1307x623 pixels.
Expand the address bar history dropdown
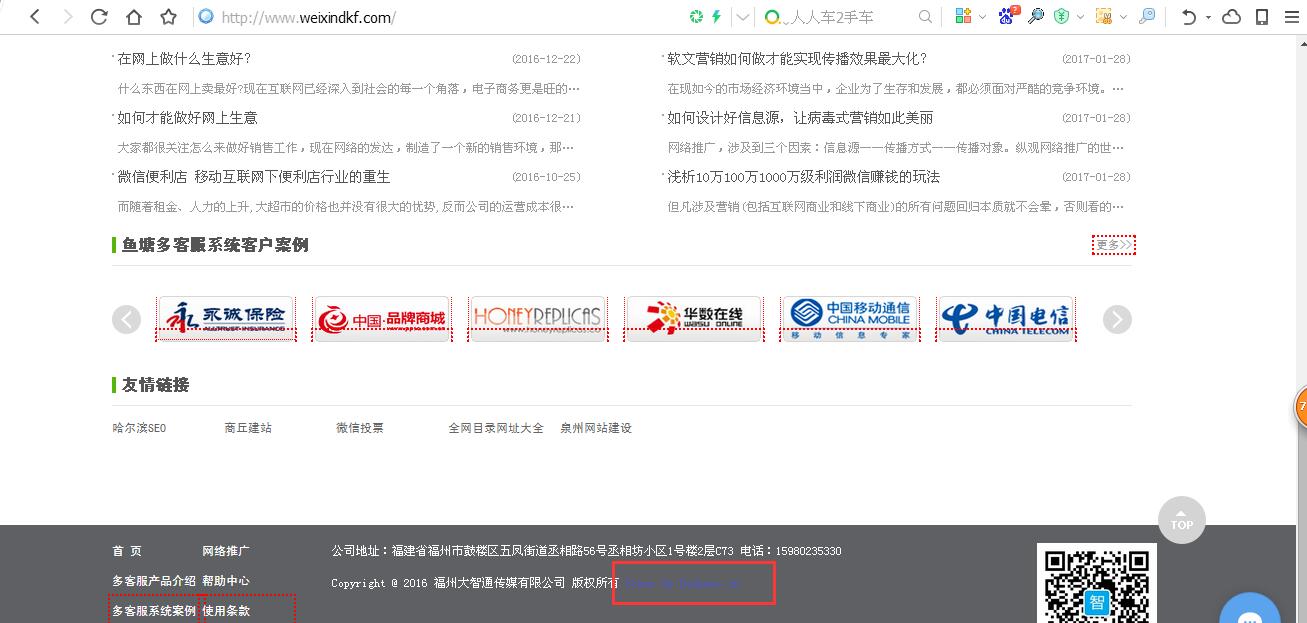pos(742,17)
